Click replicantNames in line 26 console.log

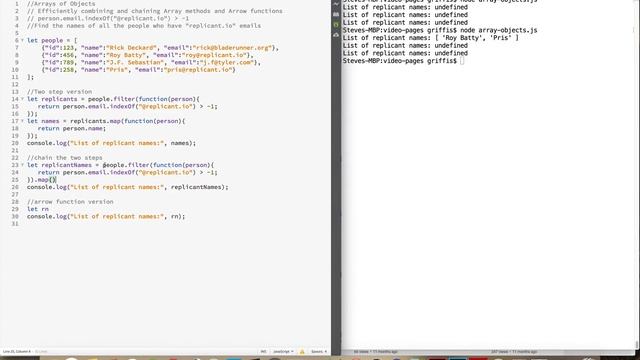(196, 187)
